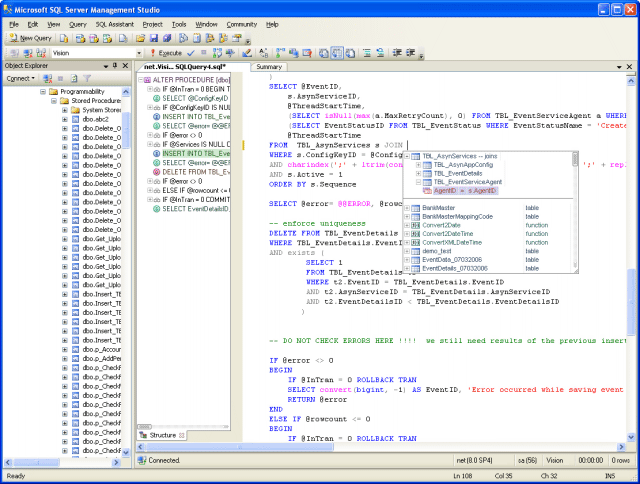Click Uncomment Selected Lines icon
640x484 pixels.
pyautogui.click(x=380, y=53)
